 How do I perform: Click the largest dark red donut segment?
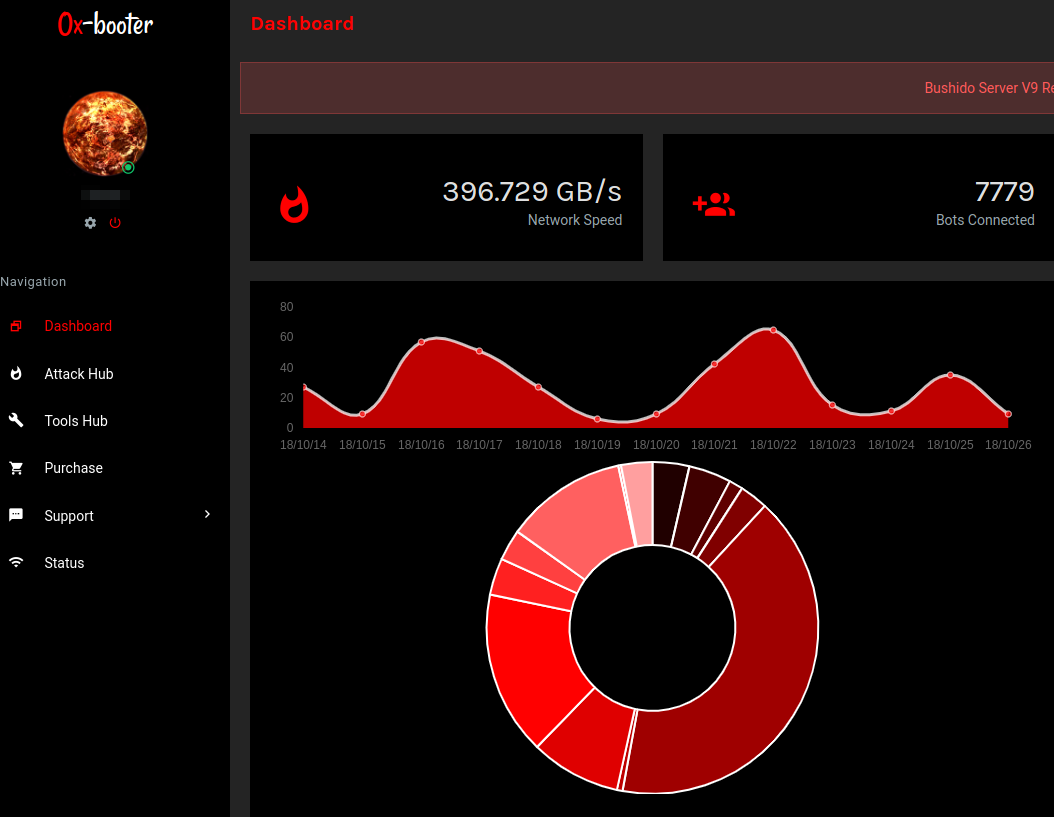[x=773, y=646]
